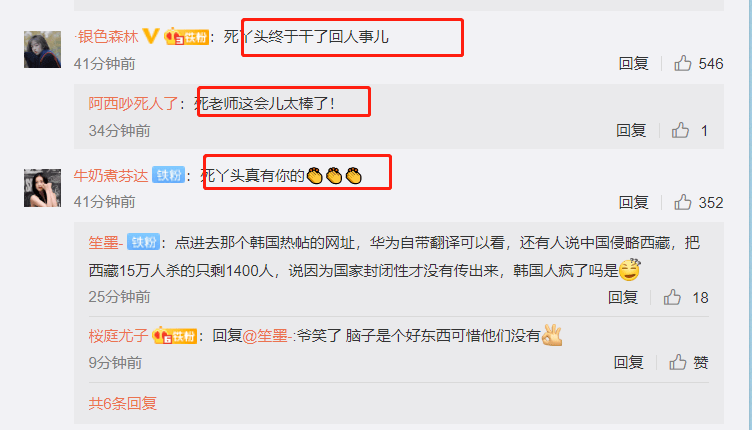Open 牛奶煮芬达's avatar picture
Image resolution: width=752 pixels, height=430 pixels.
42,188
